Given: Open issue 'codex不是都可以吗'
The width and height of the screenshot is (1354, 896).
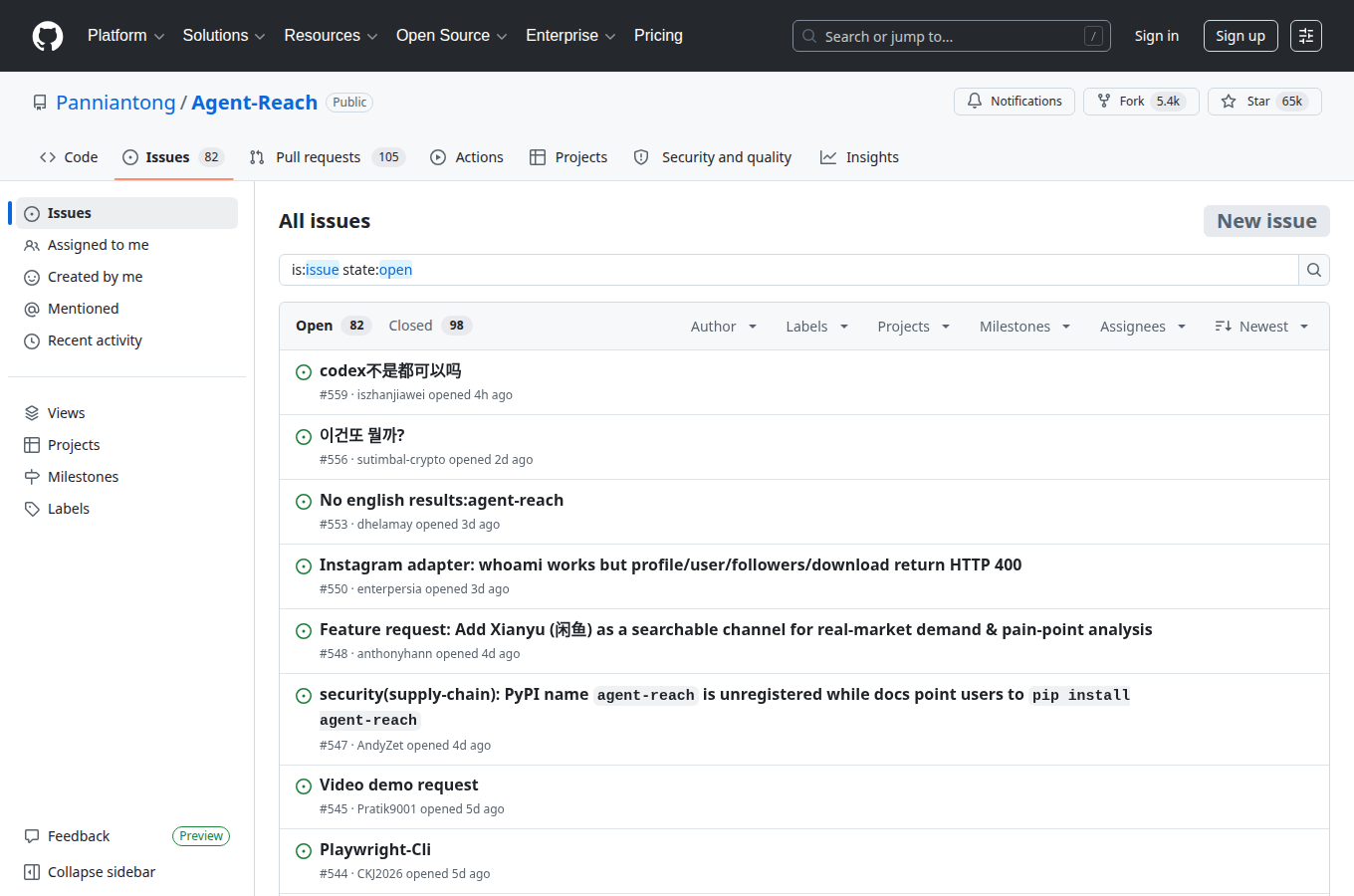Looking at the screenshot, I should [x=390, y=370].
